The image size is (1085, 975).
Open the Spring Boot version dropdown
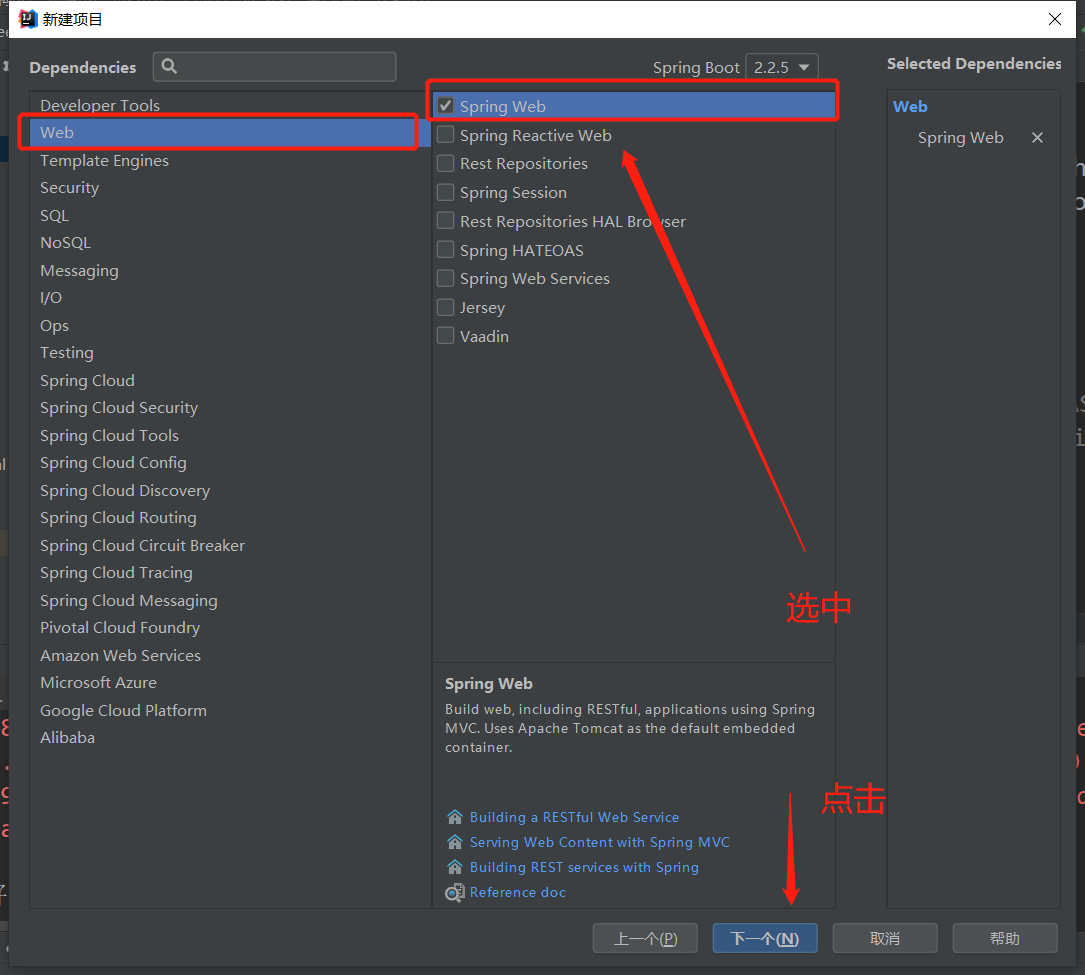782,67
